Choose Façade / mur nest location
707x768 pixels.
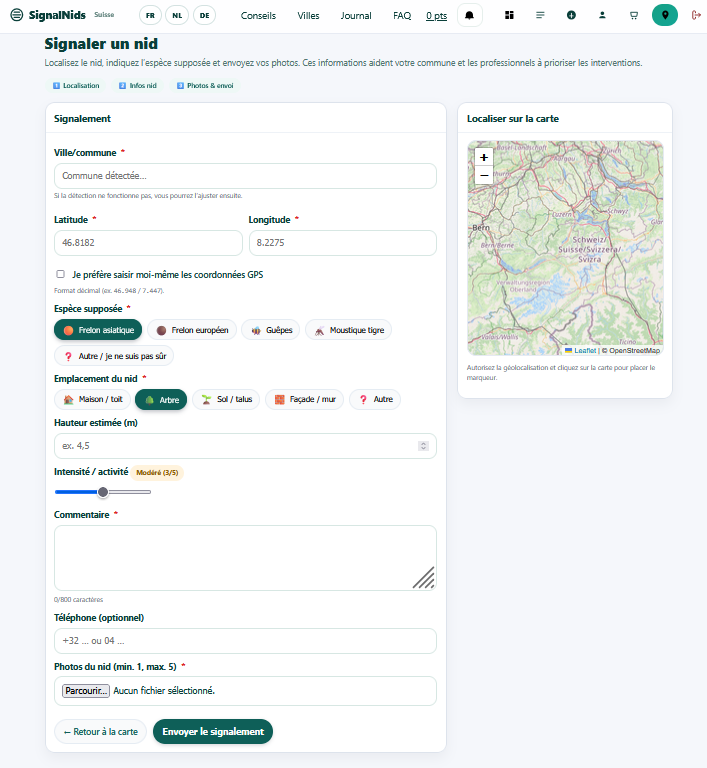coord(304,400)
